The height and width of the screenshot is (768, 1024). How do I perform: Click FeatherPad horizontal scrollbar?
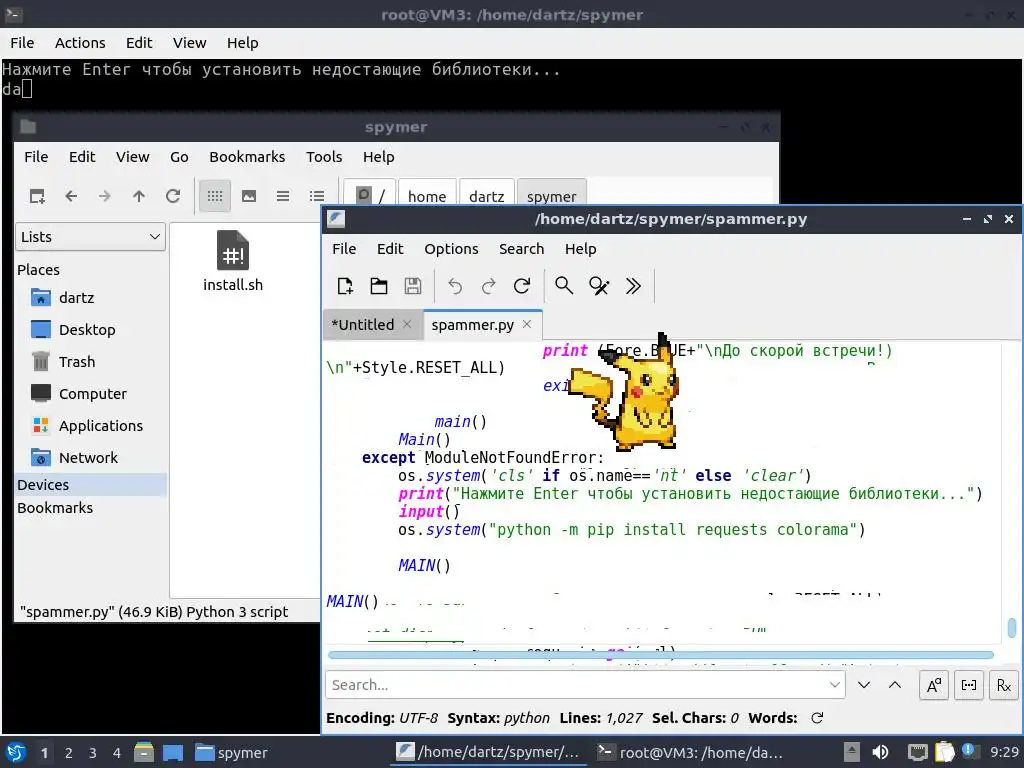660,655
